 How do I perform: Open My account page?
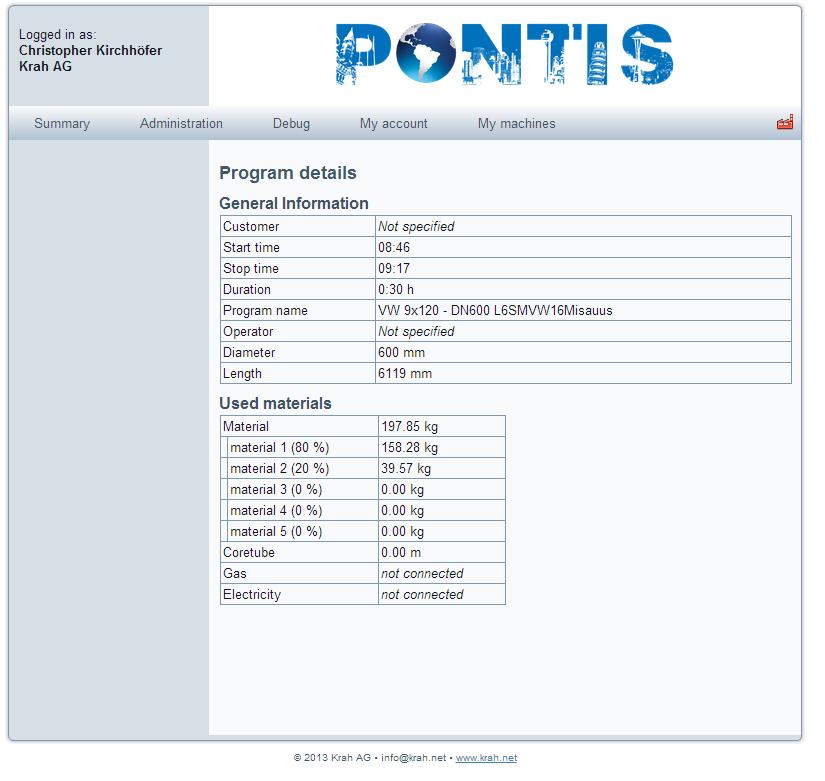point(394,124)
